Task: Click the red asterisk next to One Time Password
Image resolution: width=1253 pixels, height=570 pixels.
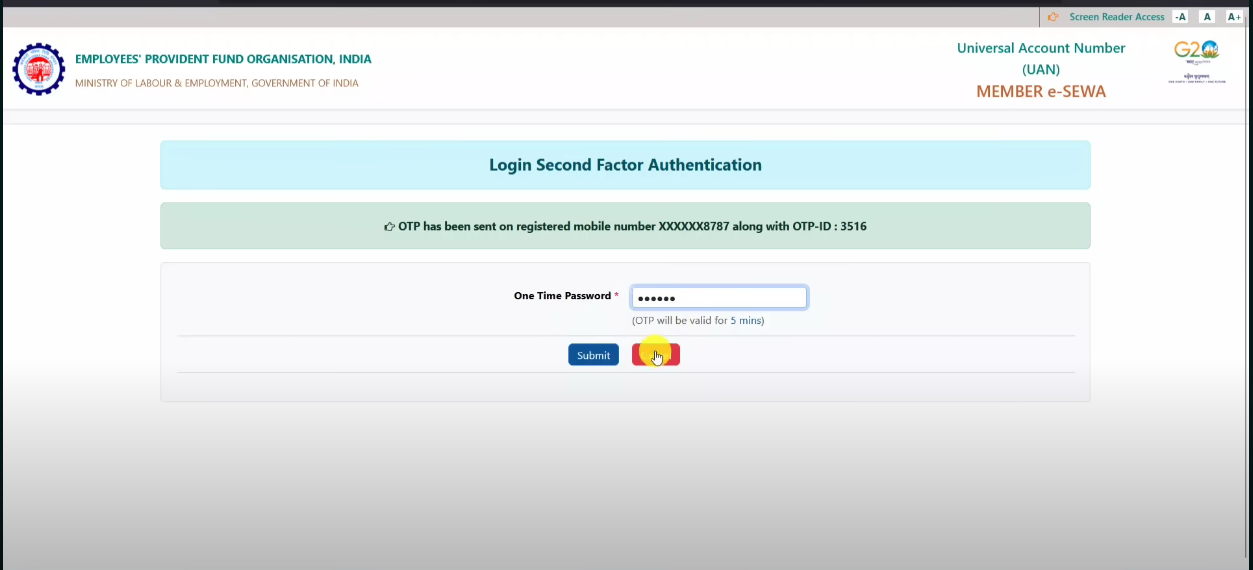Action: (617, 296)
